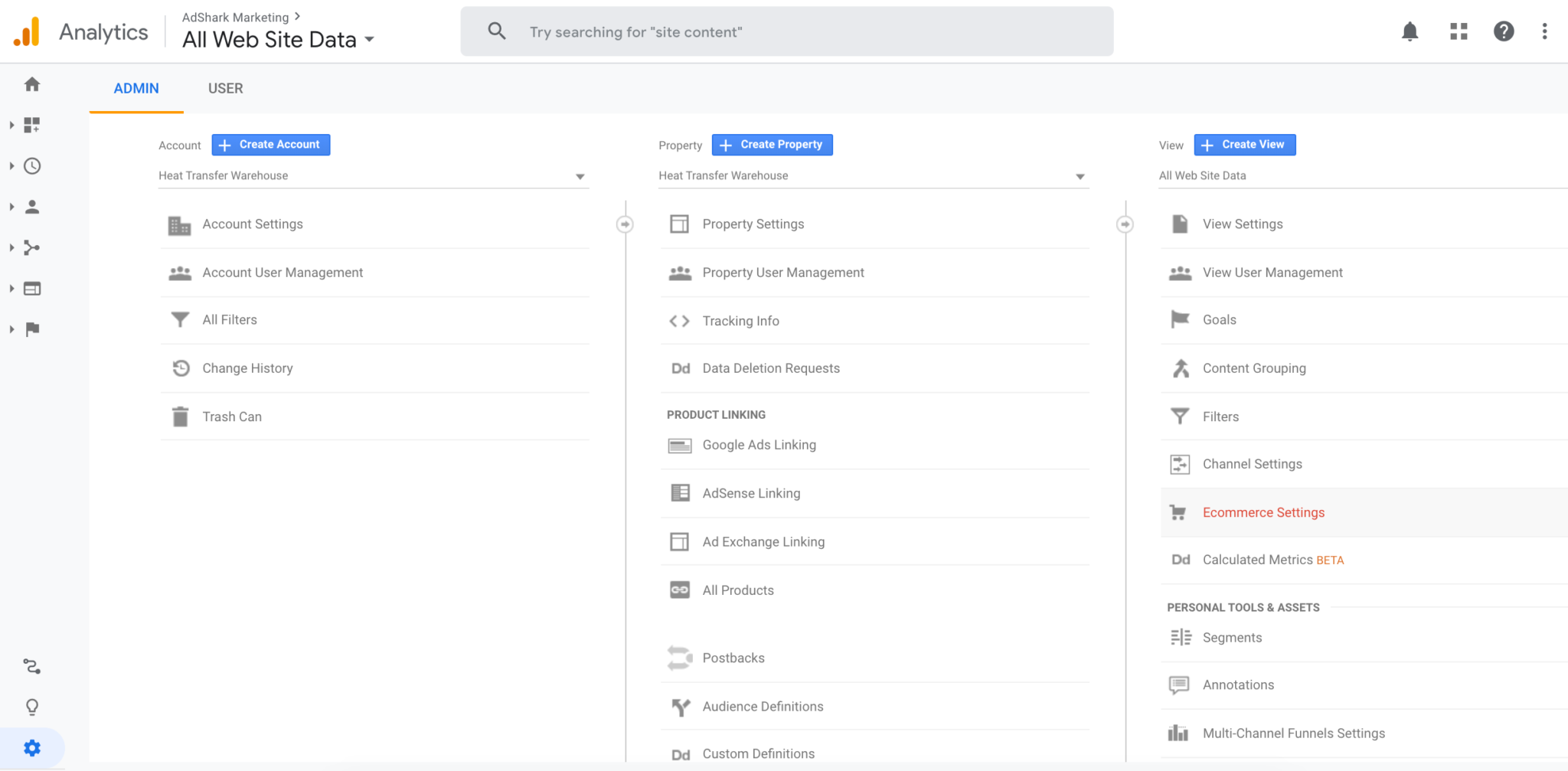The width and height of the screenshot is (1568, 771).
Task: Switch to the ADMIN tab
Action: 136,88
